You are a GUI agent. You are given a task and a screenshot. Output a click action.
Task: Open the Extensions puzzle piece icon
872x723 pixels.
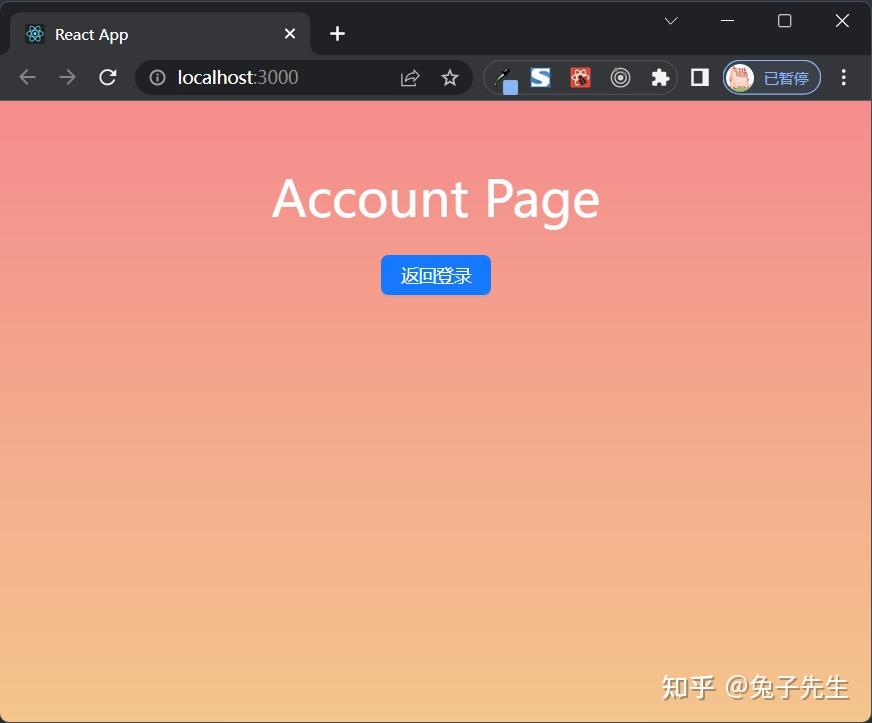tap(659, 77)
